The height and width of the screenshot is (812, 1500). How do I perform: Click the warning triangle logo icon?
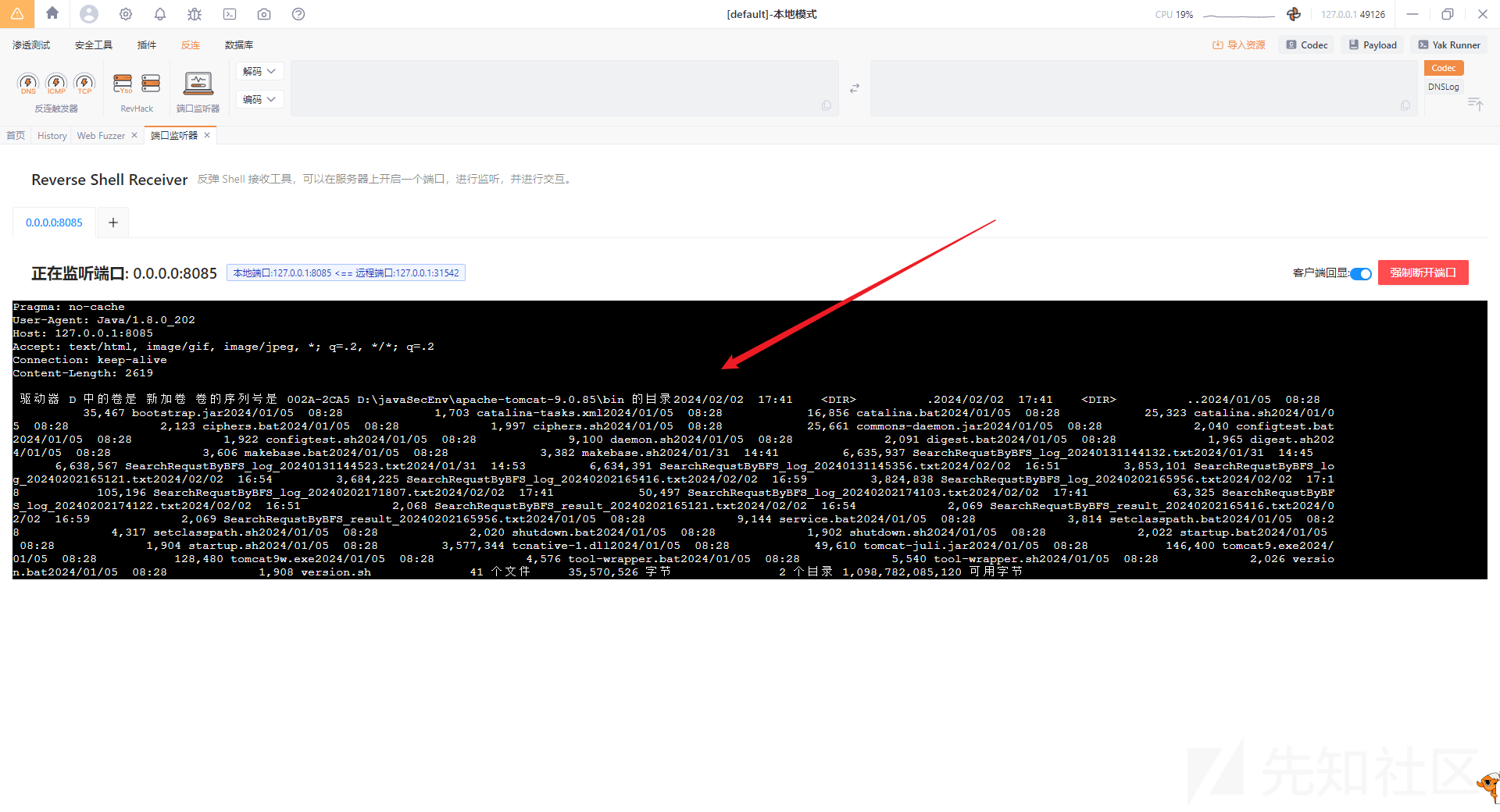pos(17,13)
